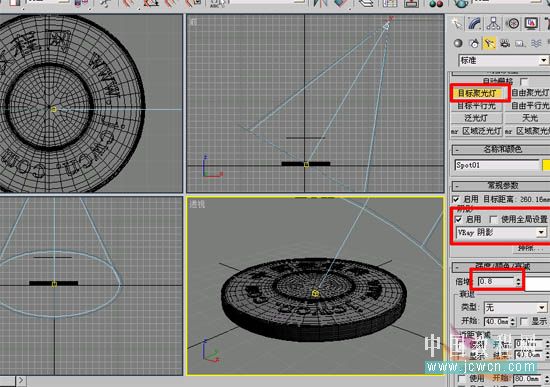550x387 pixels.
Task: Toggle the far attenuation 使用 checkbox
Action: tap(462, 379)
